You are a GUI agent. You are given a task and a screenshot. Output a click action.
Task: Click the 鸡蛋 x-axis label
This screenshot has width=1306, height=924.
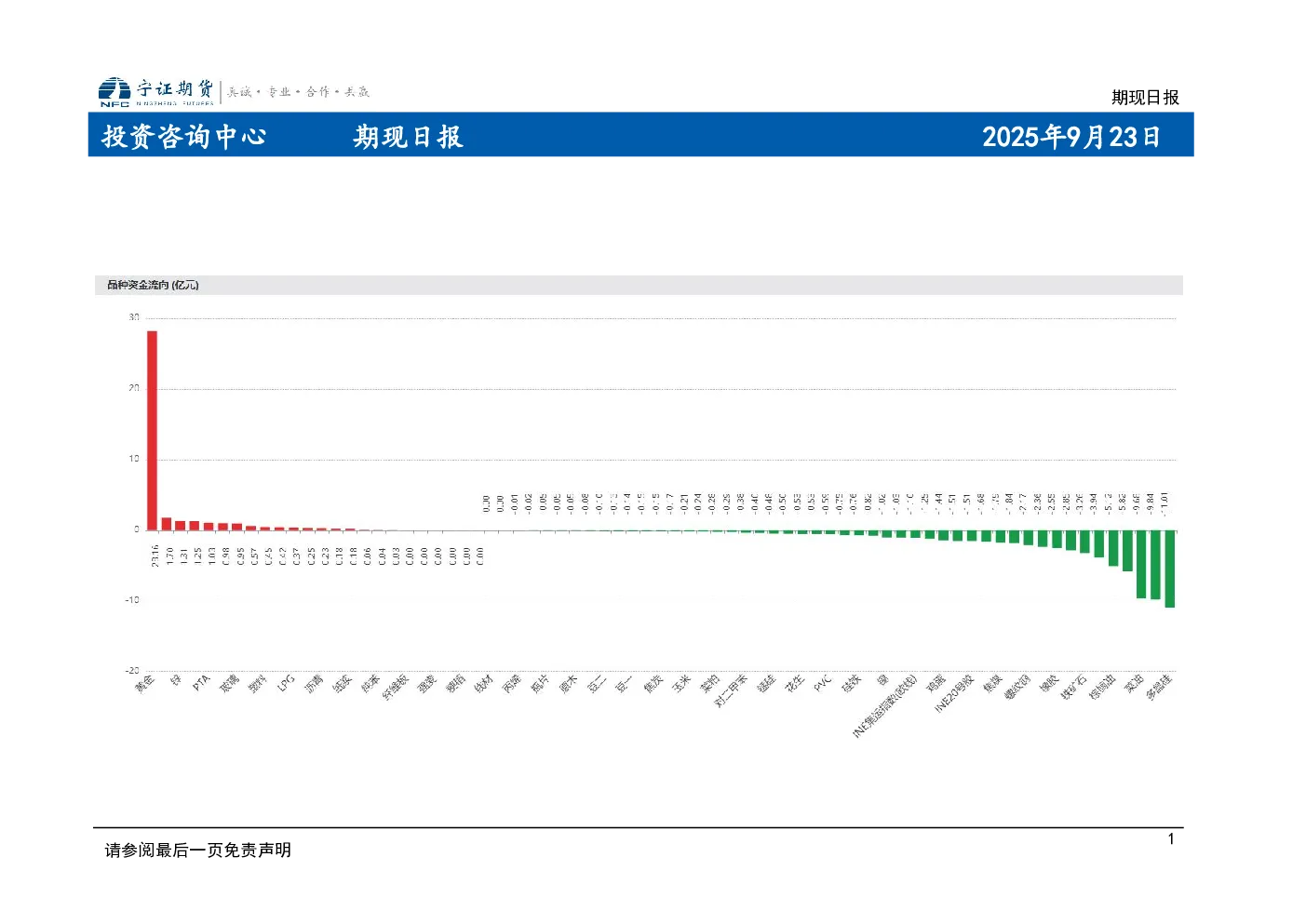tap(936, 684)
